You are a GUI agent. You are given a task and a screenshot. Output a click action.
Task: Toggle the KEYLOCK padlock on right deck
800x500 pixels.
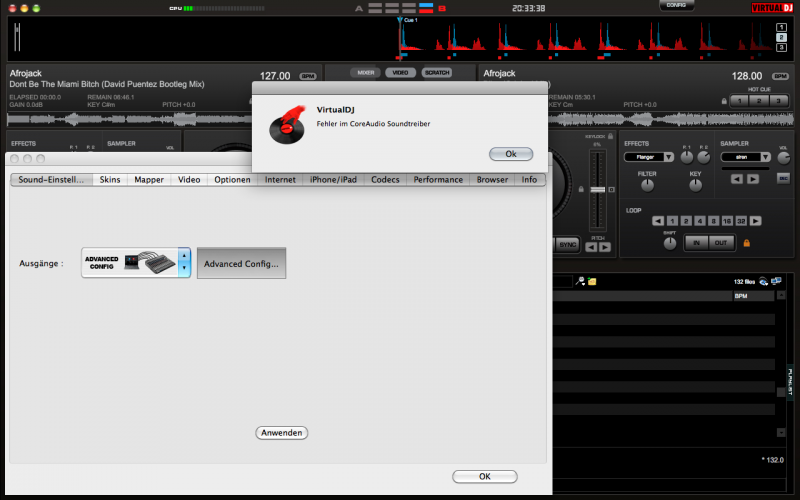610,136
